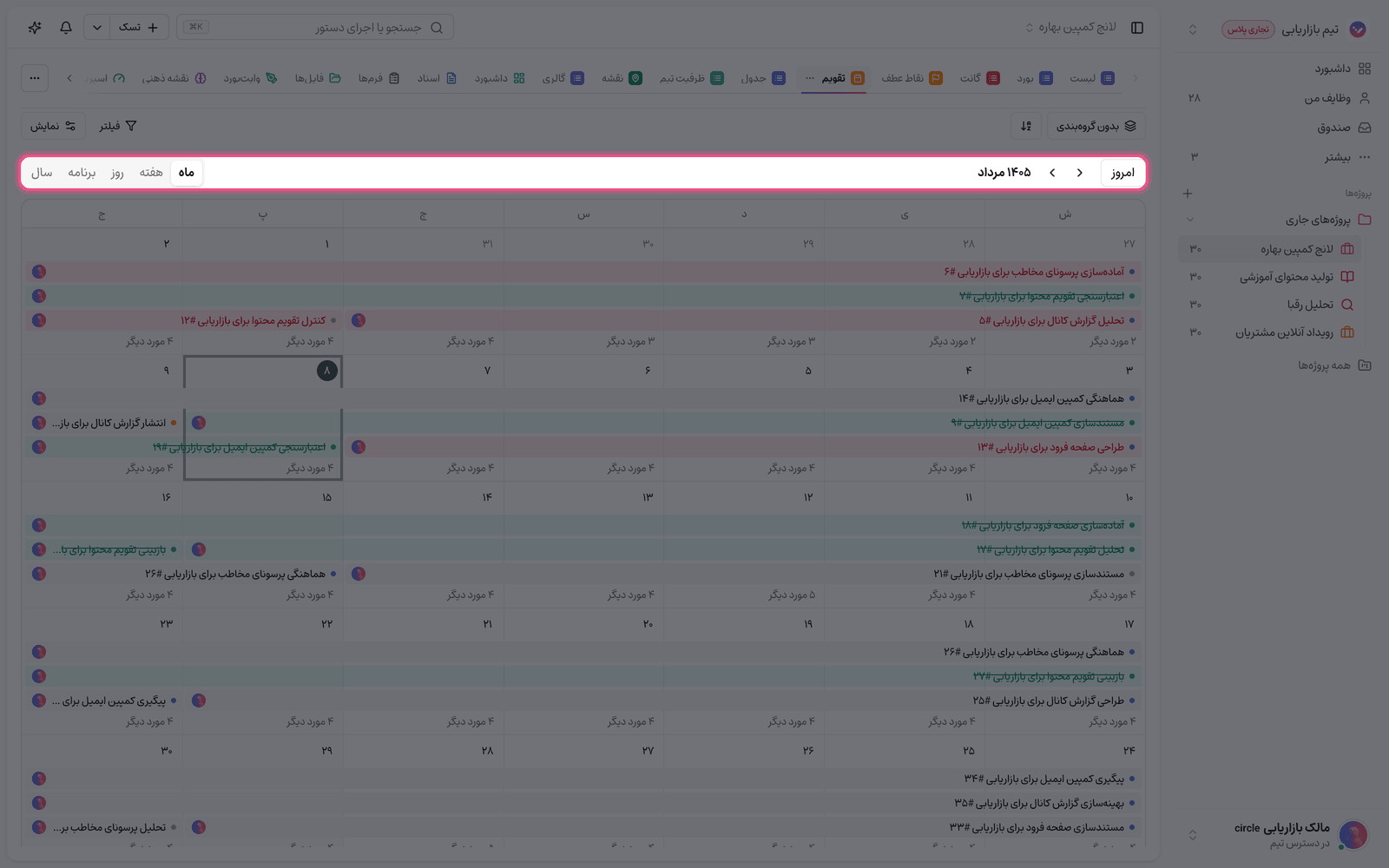Switch to the نقشه ذهنی view tab
Image resolution: width=1389 pixels, height=868 pixels.
click(x=174, y=78)
